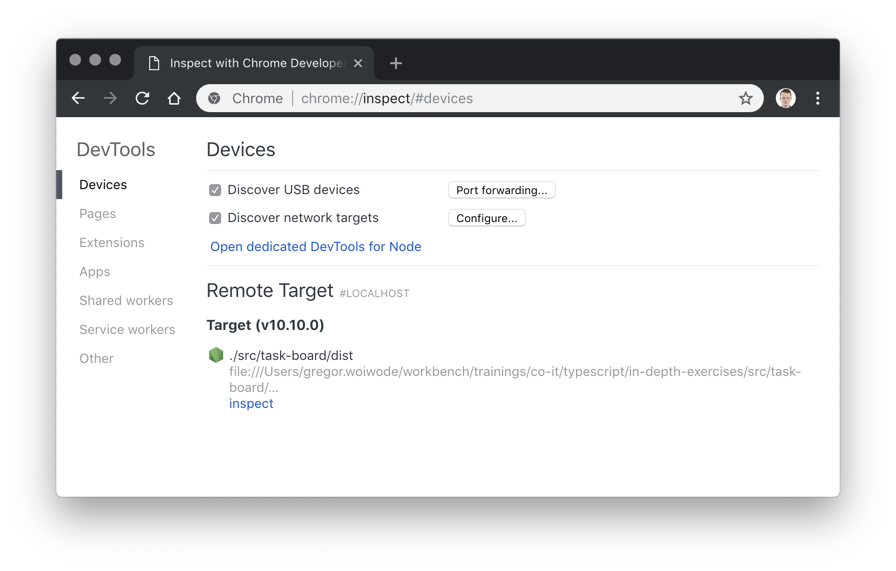The image size is (896, 571).
Task: Click the Remote Target heading
Action: click(x=270, y=290)
